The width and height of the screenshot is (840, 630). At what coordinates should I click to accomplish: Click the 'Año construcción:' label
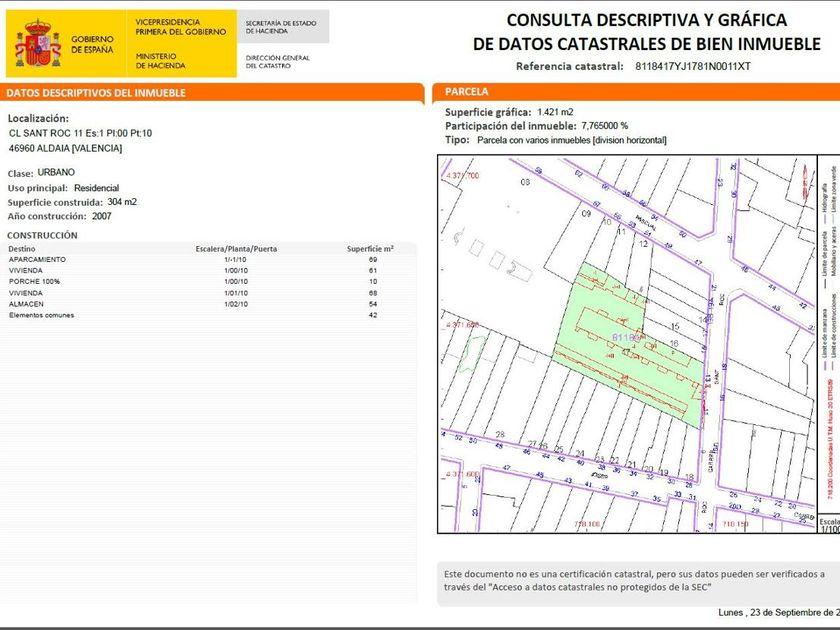pos(47,216)
